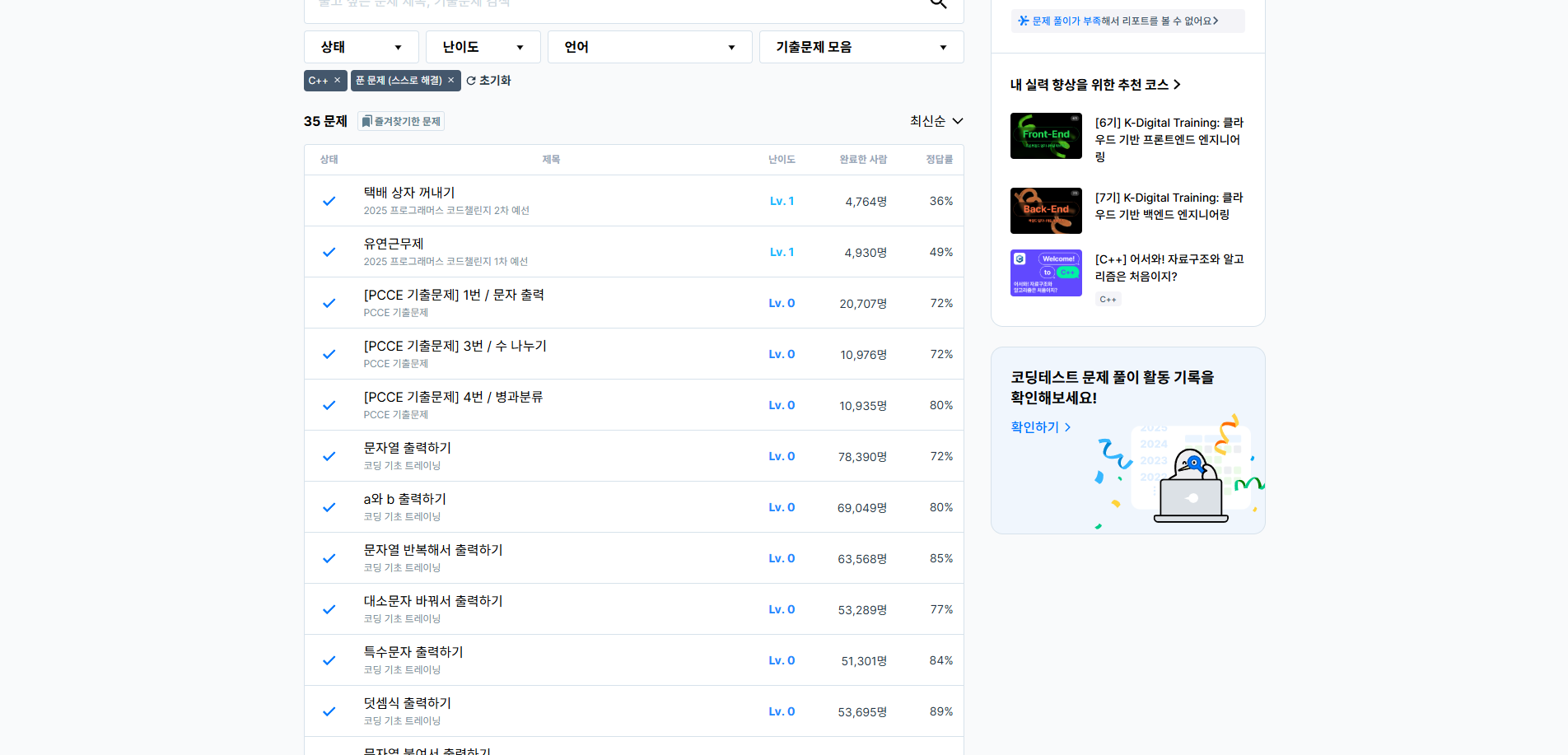Remove the solved-by-myself filter tag
Image resolution: width=1568 pixels, height=755 pixels.
pos(450,81)
